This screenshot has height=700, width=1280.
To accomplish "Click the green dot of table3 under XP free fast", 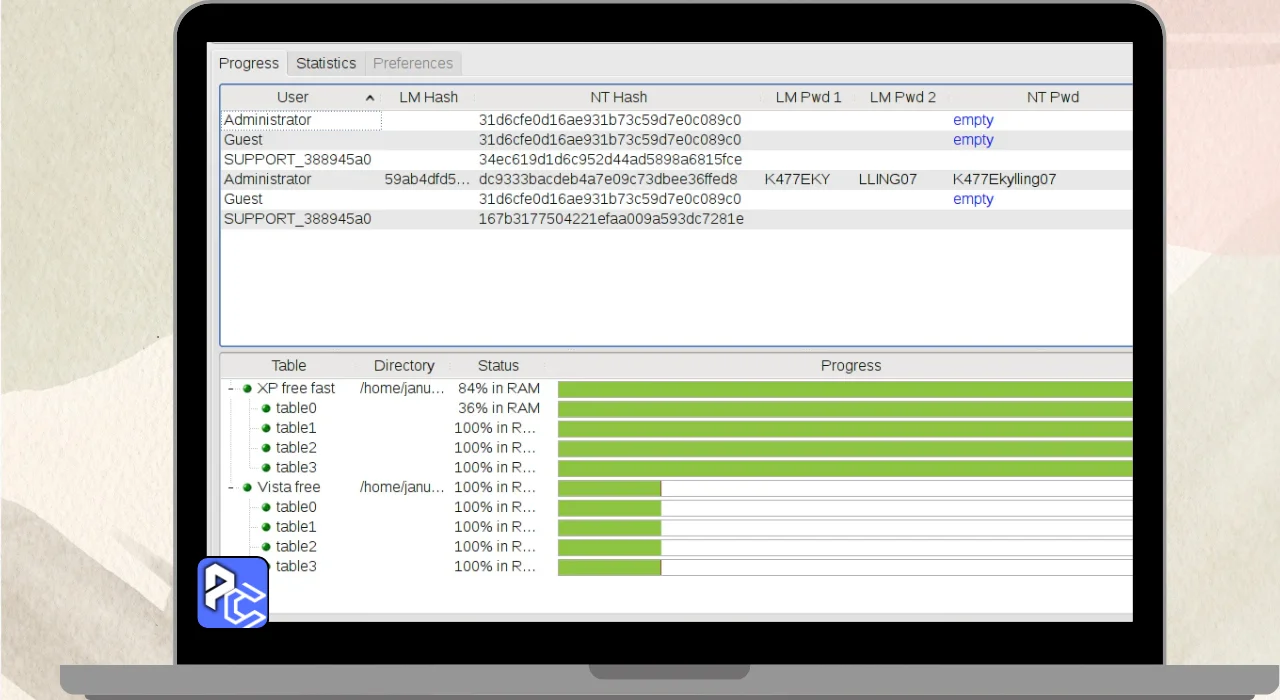I will pos(266,468).
